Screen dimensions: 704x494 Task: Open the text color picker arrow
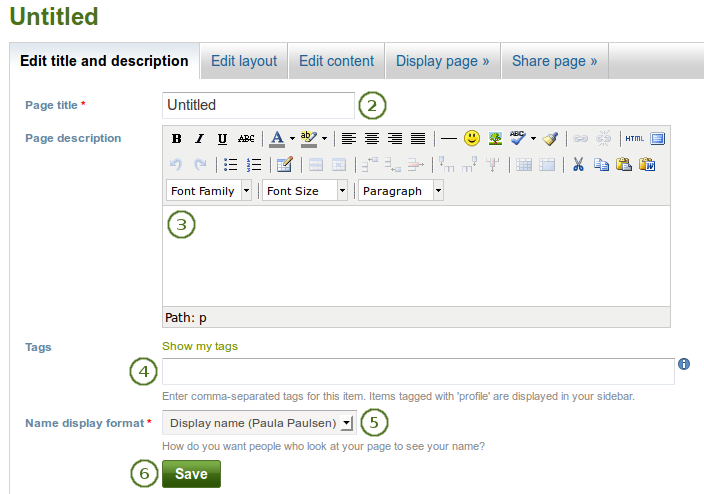click(x=292, y=139)
